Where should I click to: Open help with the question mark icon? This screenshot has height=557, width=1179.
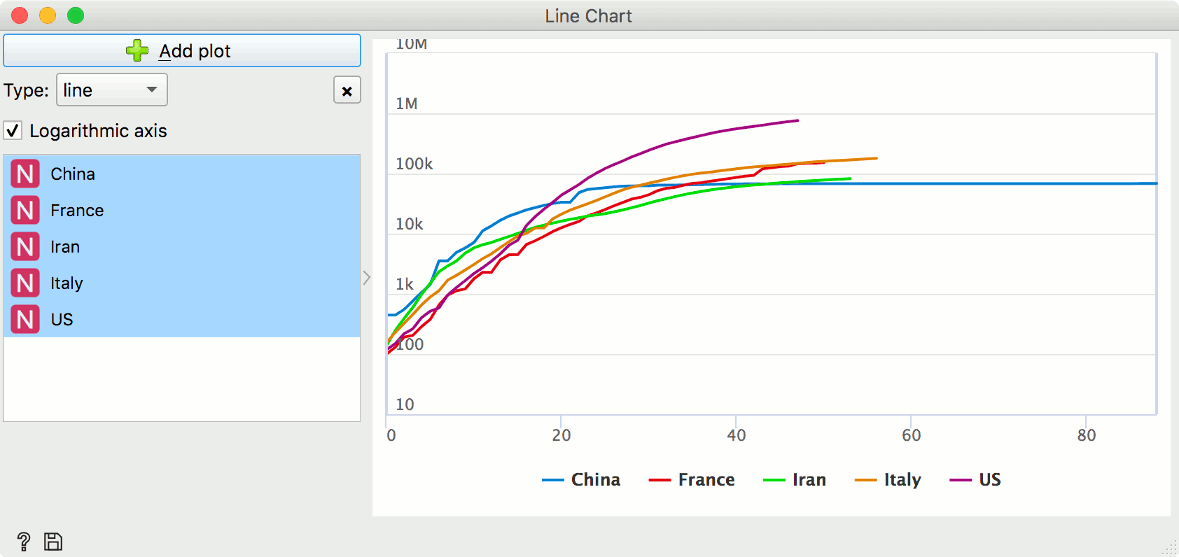pyautogui.click(x=24, y=541)
